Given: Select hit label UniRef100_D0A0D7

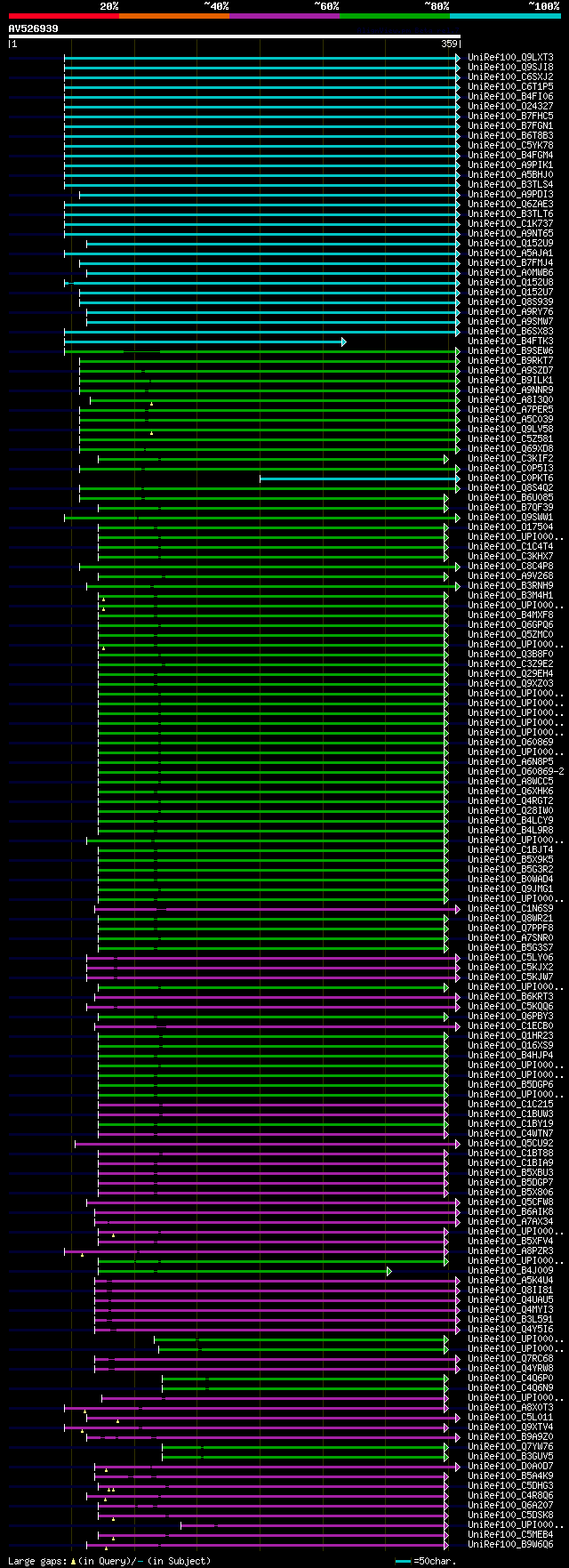Looking at the screenshot, I should 510,1467.
